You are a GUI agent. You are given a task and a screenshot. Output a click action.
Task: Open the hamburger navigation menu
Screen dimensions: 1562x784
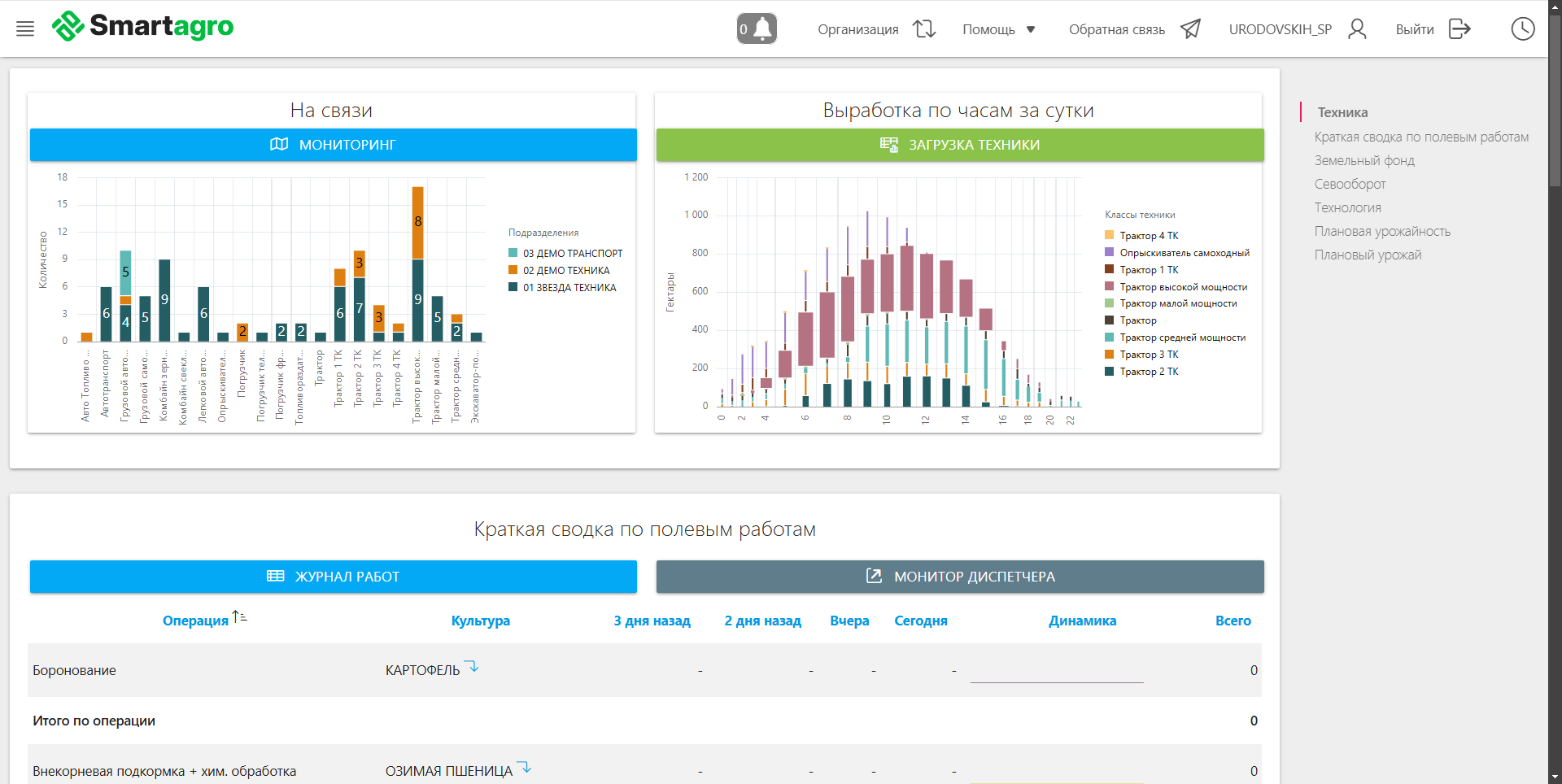coord(25,29)
